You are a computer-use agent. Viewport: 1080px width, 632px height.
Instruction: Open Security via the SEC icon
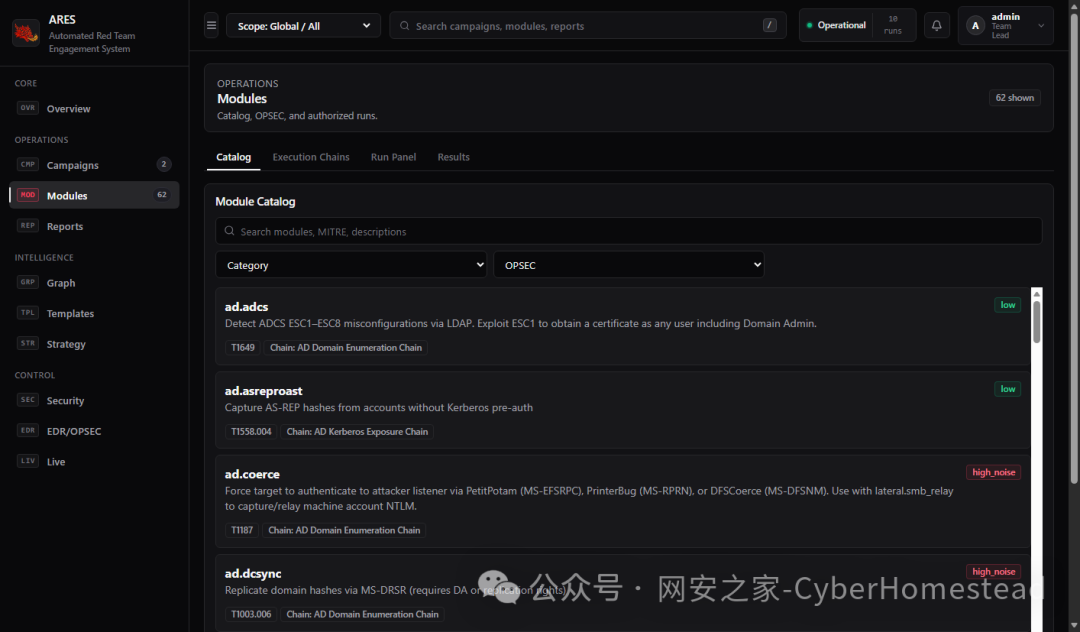point(28,400)
